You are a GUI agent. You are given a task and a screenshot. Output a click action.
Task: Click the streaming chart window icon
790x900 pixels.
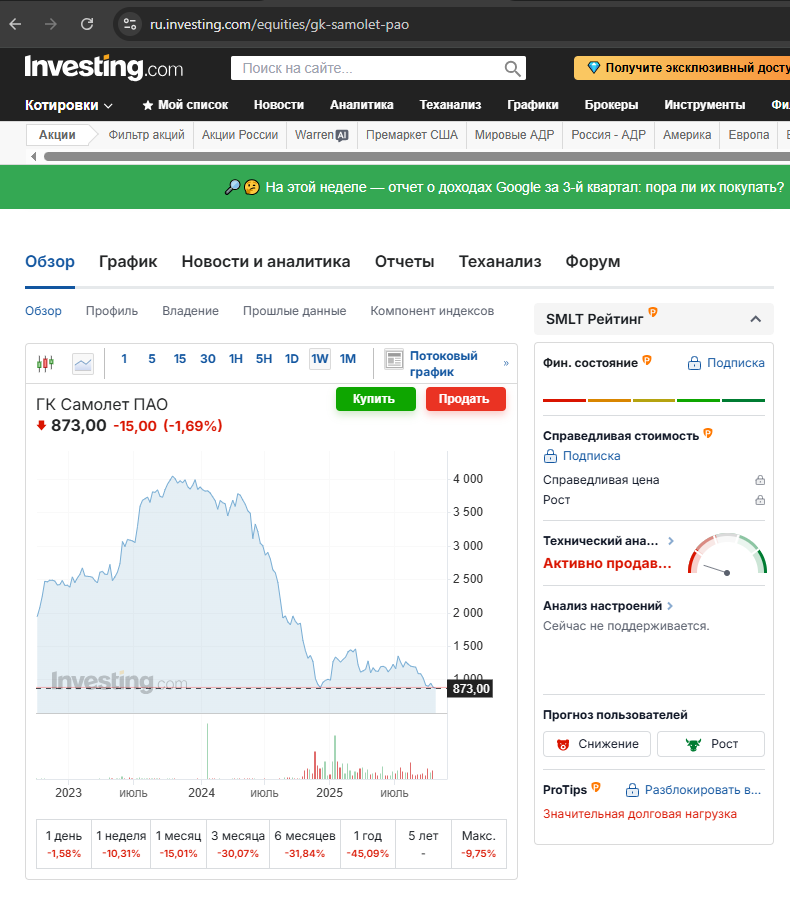[394, 359]
